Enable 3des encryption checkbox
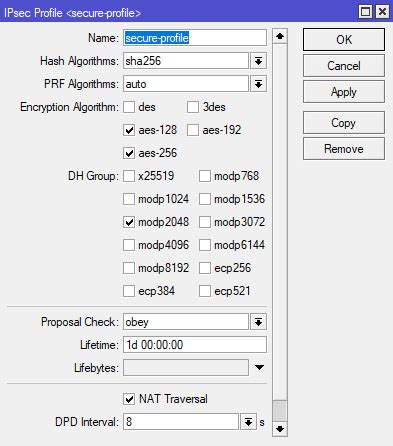393x446 pixels. coord(193,107)
